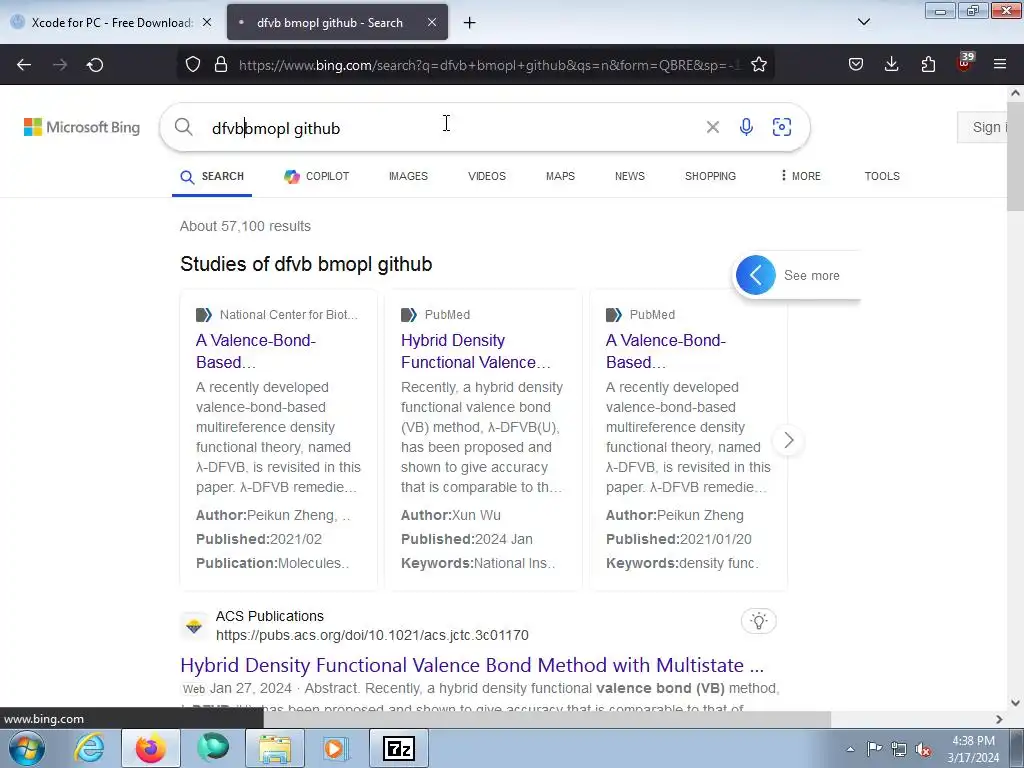Expand the MORE menu
Viewport: 1024px width, 768px height.
(801, 176)
